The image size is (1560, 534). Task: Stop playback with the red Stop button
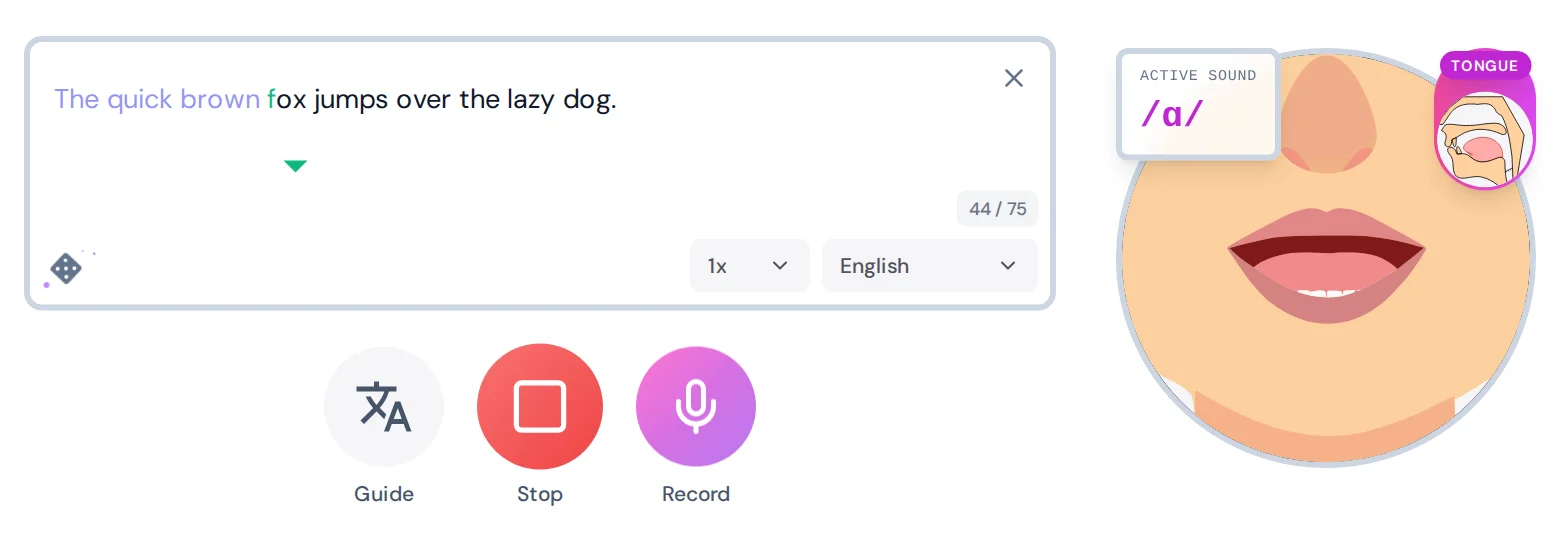pos(540,406)
